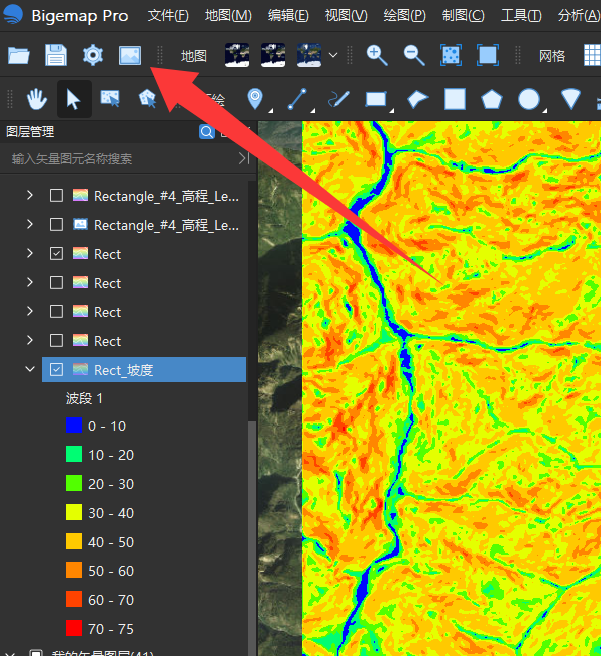The width and height of the screenshot is (601, 656).
Task: Open the 绘图(P) menu
Action: point(404,16)
